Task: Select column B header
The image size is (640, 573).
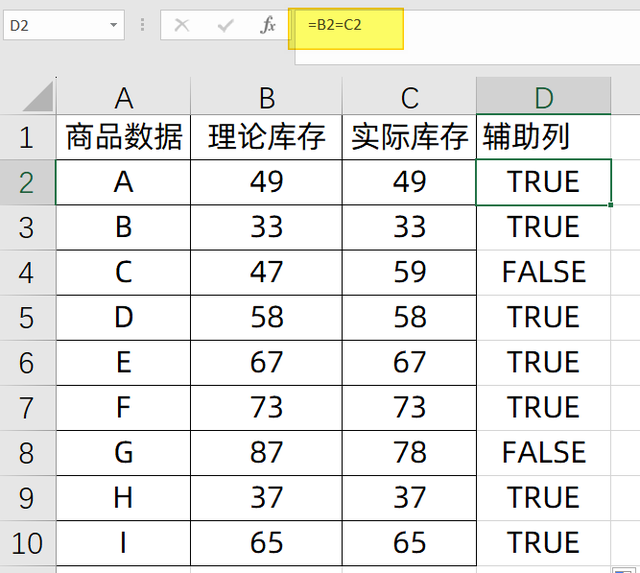Action: 266,96
